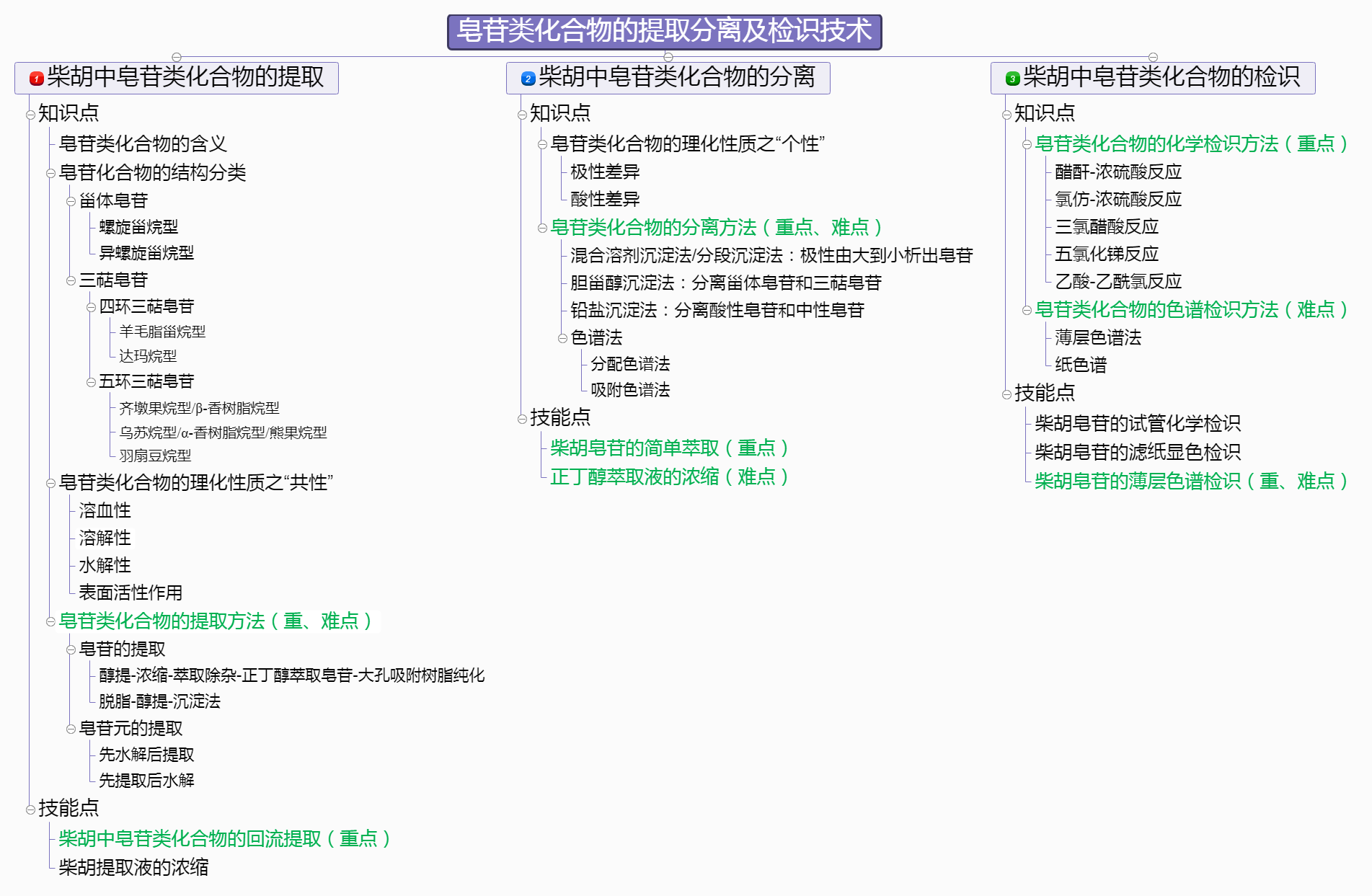The width and height of the screenshot is (1372, 896).
Task: Collapse 技能点 under the 检识 branch
Action: coord(1006,394)
